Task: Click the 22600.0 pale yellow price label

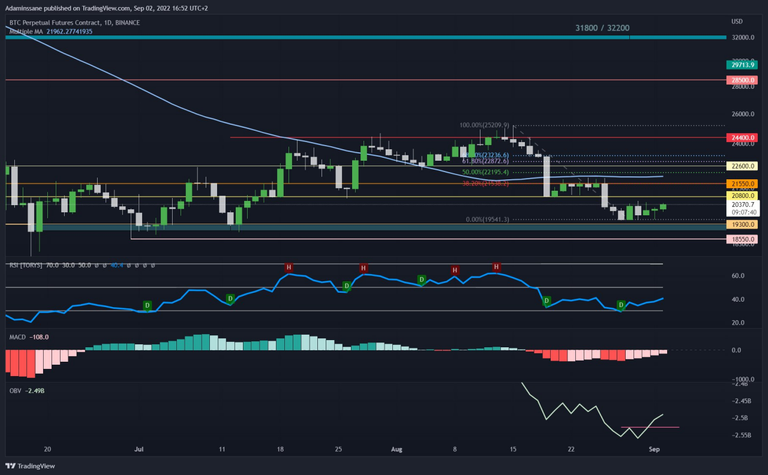Action: click(742, 166)
